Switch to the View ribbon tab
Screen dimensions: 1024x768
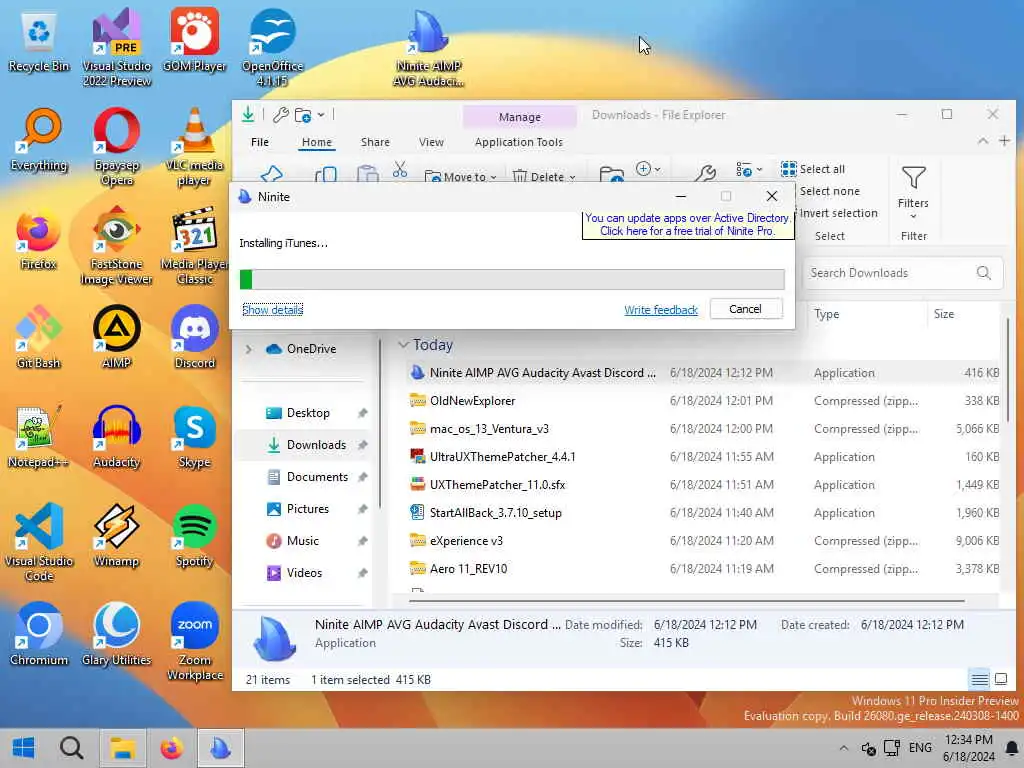click(431, 142)
